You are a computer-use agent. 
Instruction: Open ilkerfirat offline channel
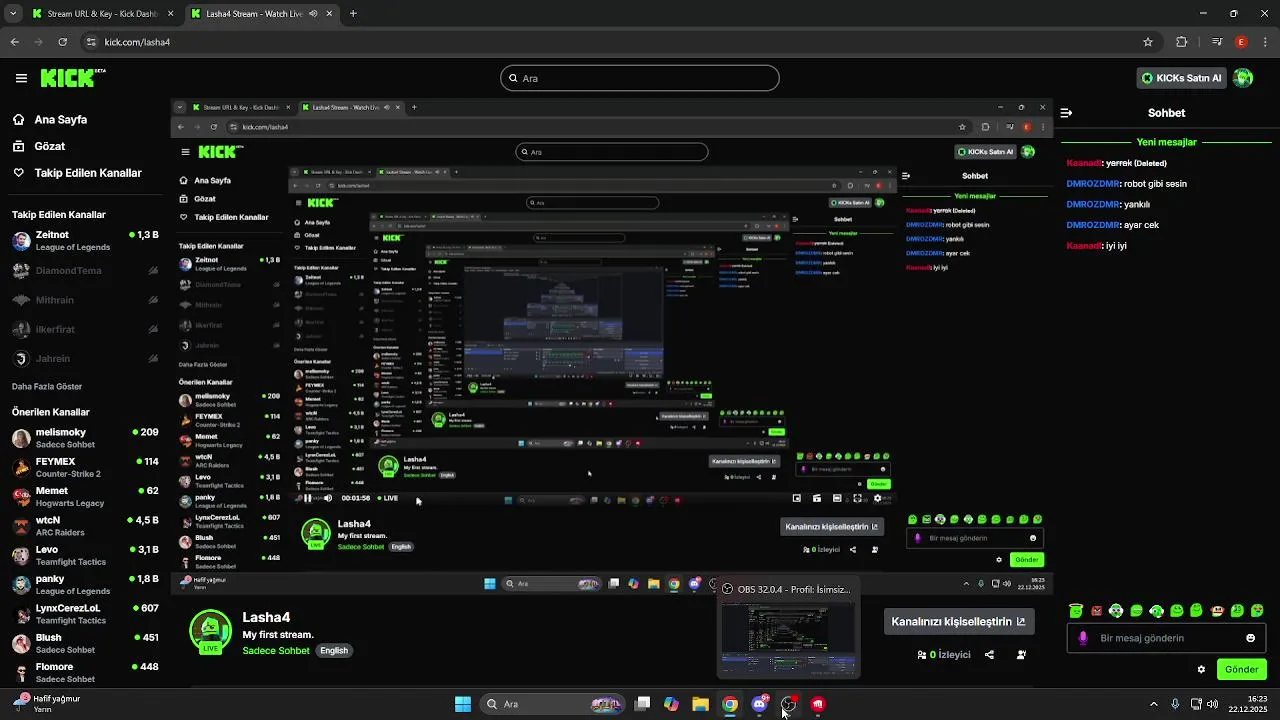coord(85,329)
